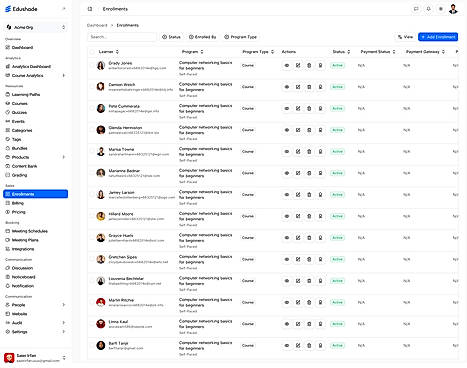Expand Audit submenu in sidebar

click(63, 323)
